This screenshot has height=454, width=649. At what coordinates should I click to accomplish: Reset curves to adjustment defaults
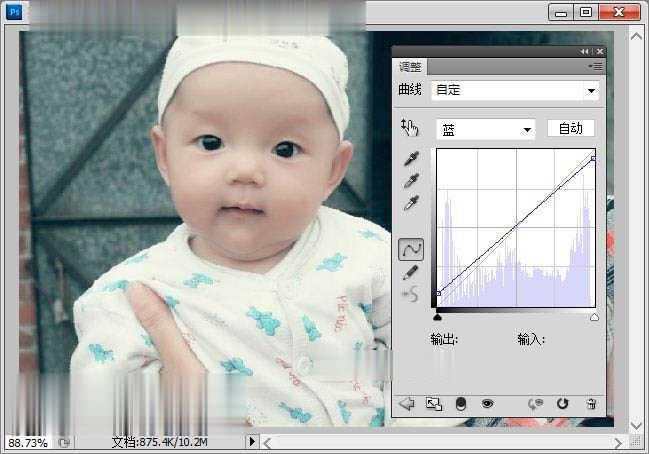tap(562, 403)
